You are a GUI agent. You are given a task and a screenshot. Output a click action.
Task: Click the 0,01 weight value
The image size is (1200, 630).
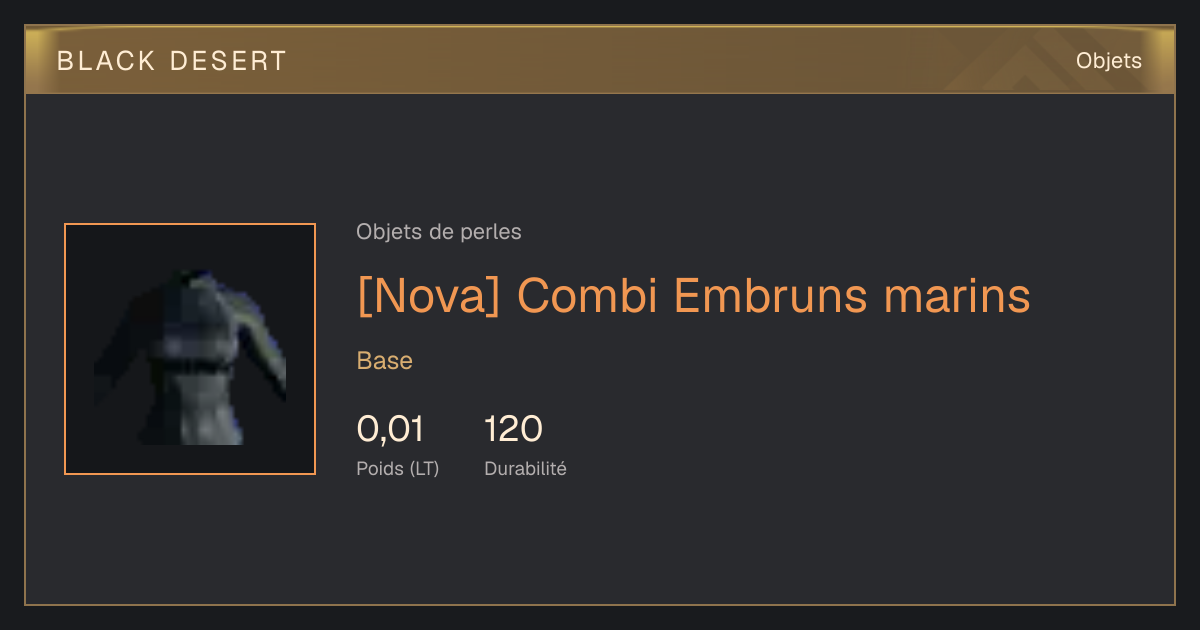(390, 429)
